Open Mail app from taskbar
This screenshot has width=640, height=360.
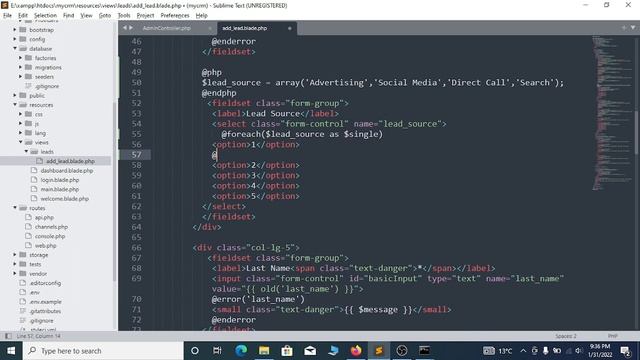click(310, 351)
